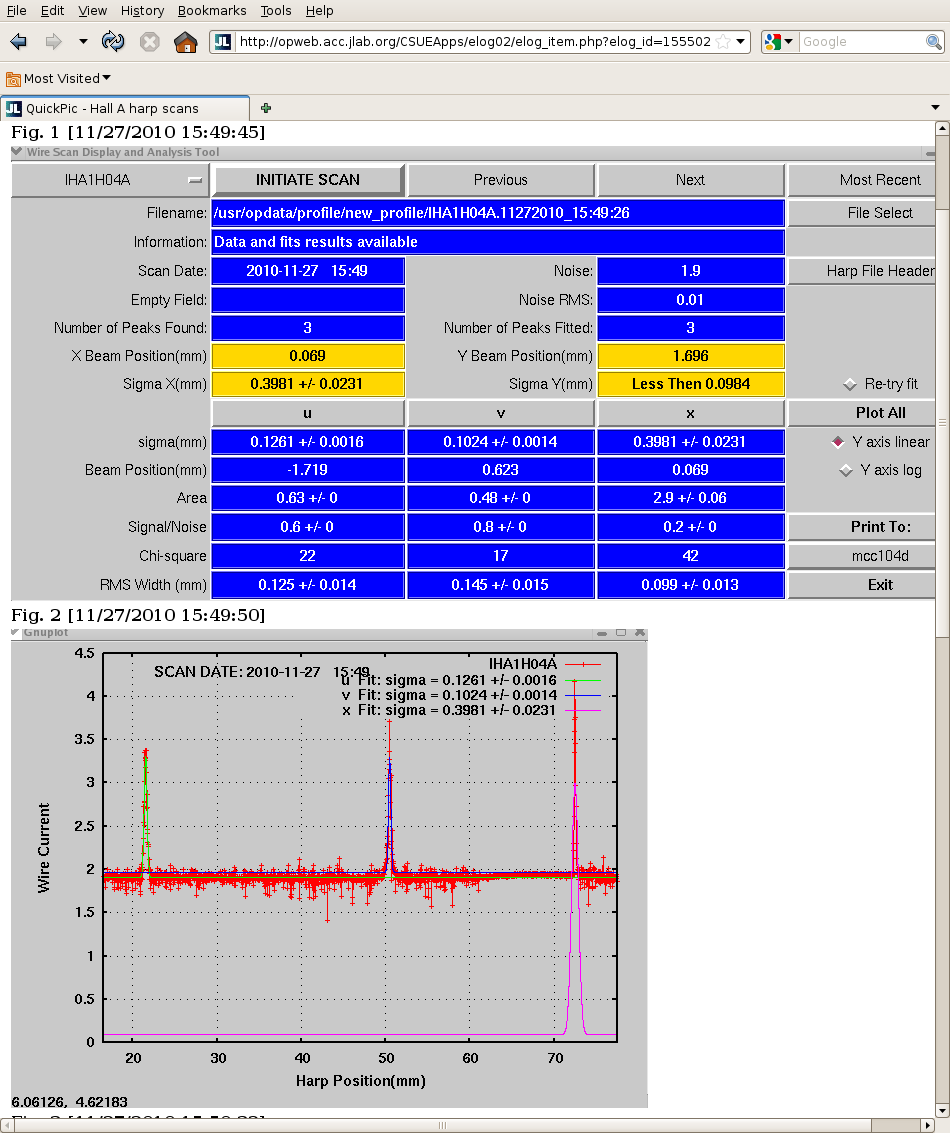Click the u wire plot button
950x1133 pixels.
(x=308, y=413)
